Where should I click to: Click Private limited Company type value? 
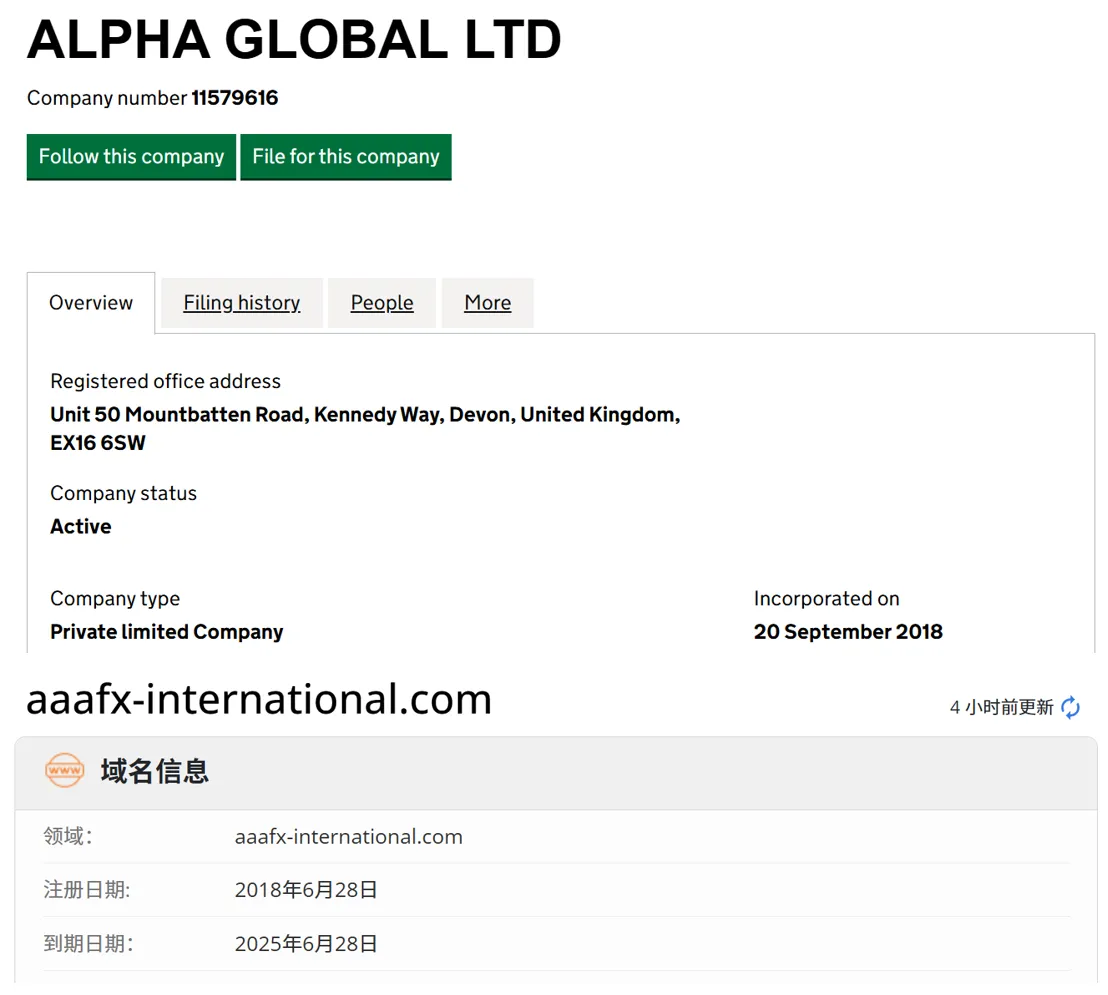pos(167,632)
